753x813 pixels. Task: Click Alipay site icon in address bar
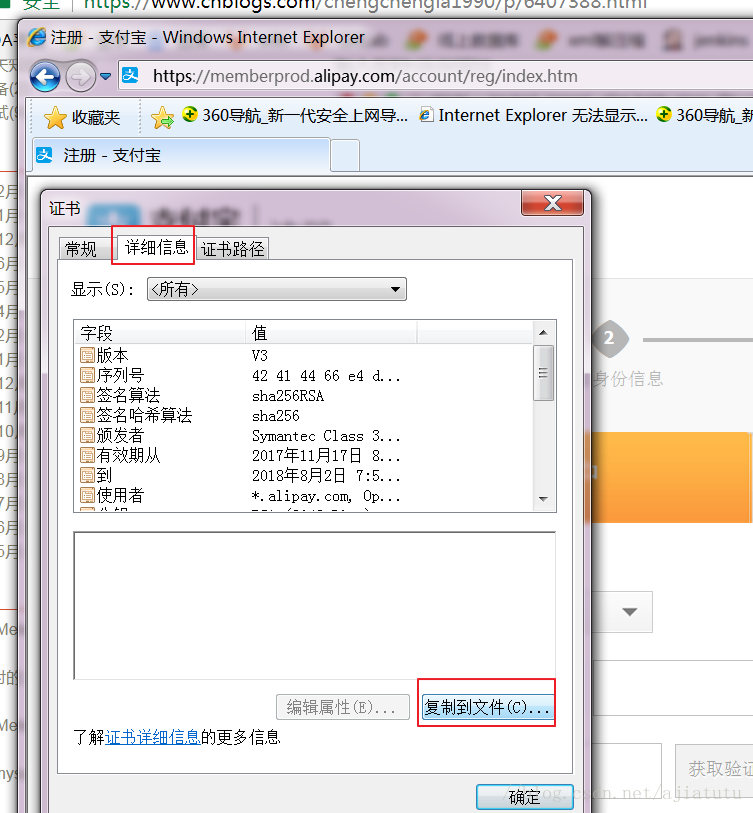pyautogui.click(x=130, y=76)
